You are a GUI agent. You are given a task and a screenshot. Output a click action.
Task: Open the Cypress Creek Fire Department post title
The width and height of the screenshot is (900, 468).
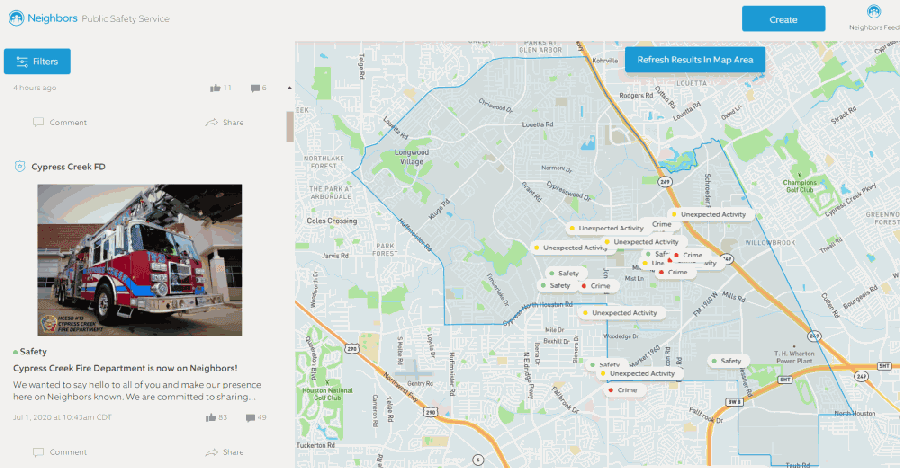125,368
